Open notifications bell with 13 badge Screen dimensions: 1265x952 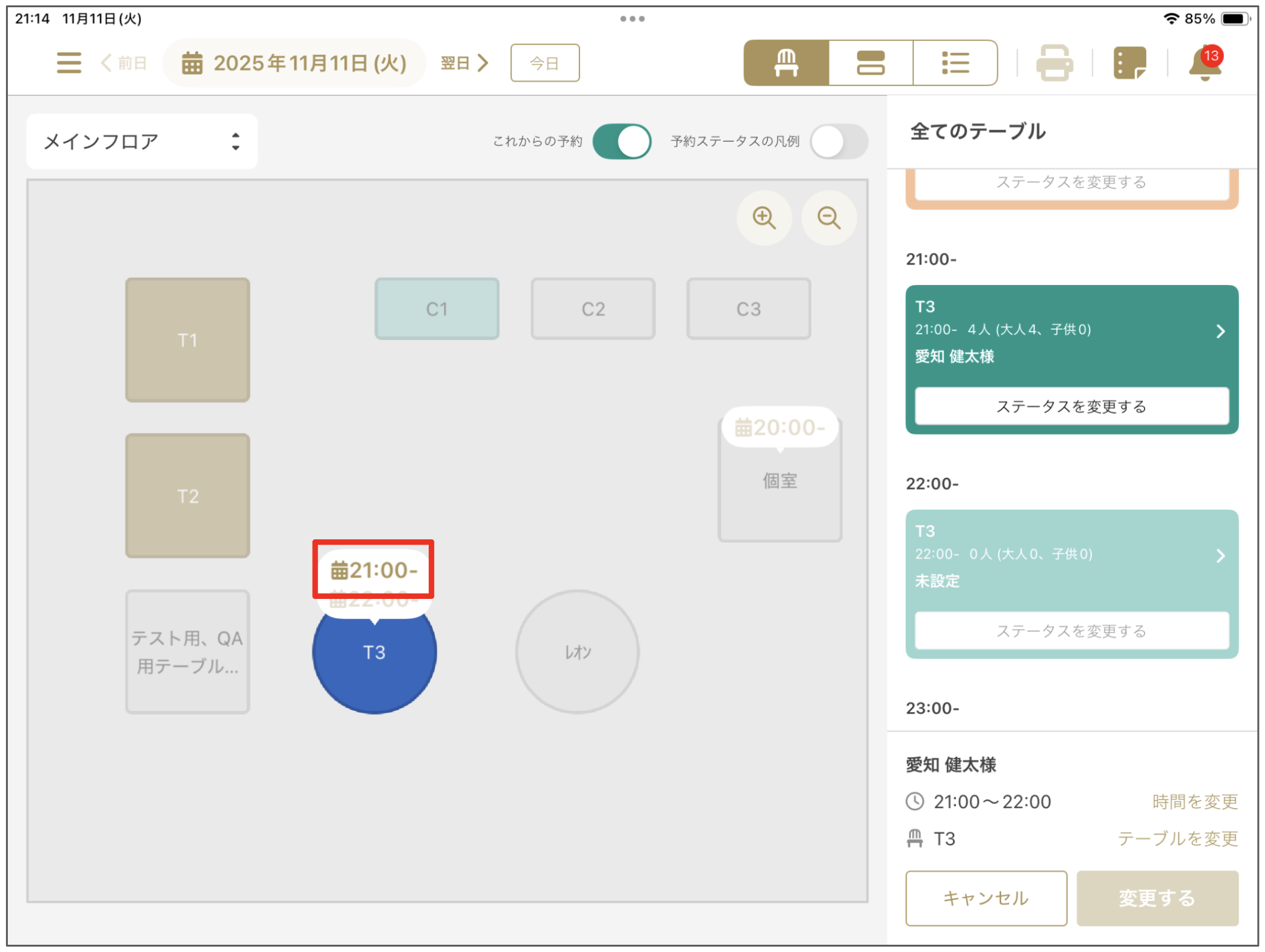1205,64
